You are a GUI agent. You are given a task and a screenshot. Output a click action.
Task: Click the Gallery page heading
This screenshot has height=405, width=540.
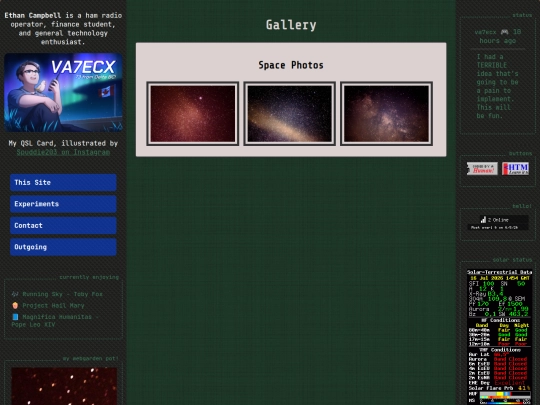click(291, 25)
